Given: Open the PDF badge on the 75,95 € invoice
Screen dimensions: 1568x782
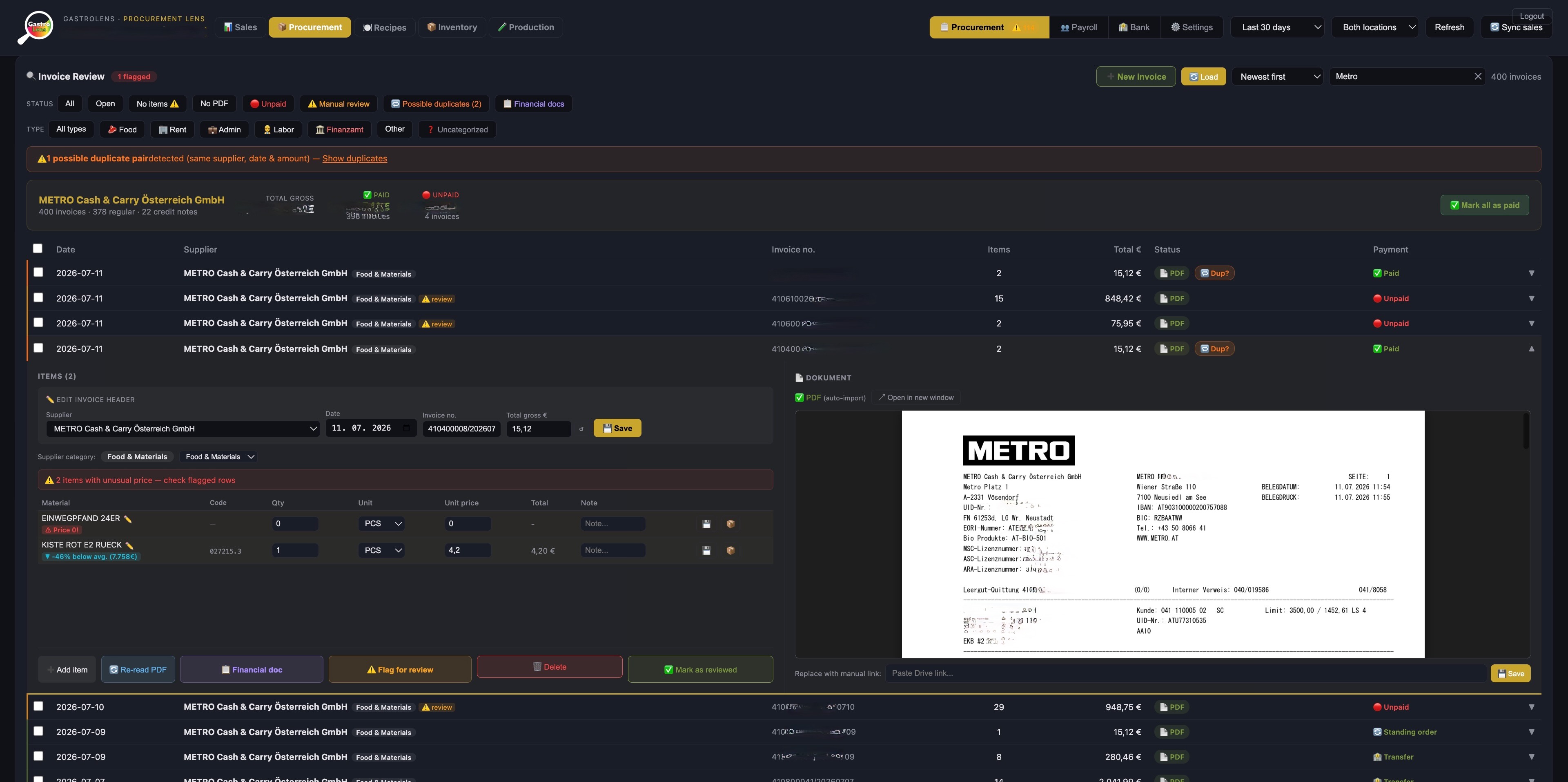Looking at the screenshot, I should [1172, 324].
